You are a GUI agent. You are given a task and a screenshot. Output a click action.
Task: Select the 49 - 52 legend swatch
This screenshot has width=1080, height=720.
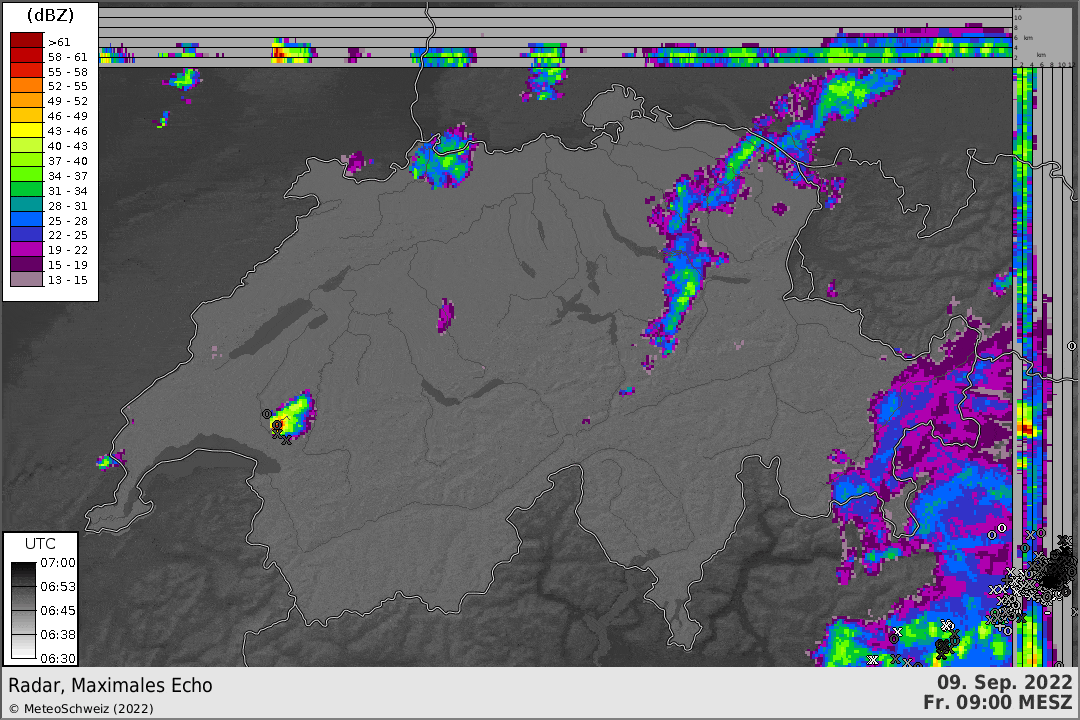[26, 101]
